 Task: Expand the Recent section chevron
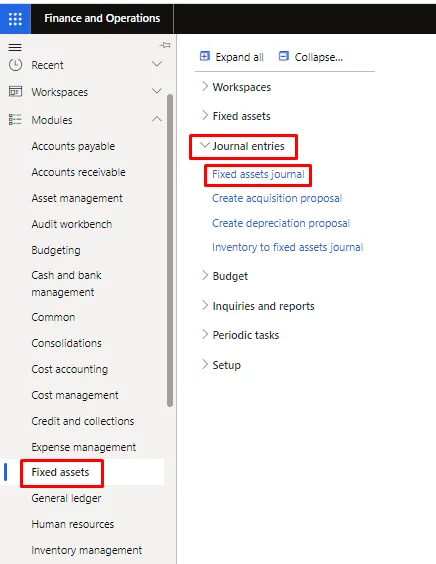[x=157, y=64]
